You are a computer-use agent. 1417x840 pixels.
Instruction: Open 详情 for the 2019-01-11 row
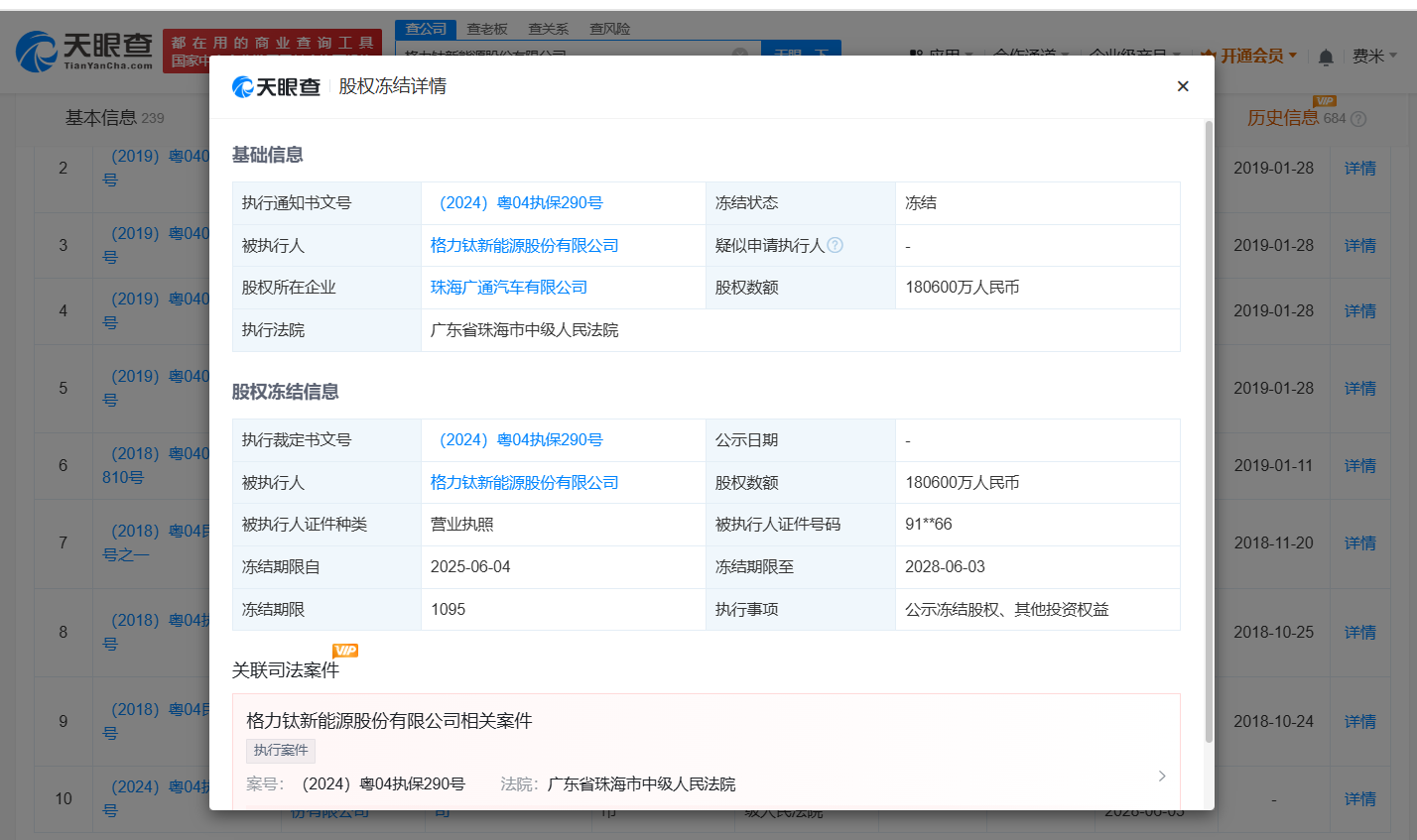(x=1360, y=466)
